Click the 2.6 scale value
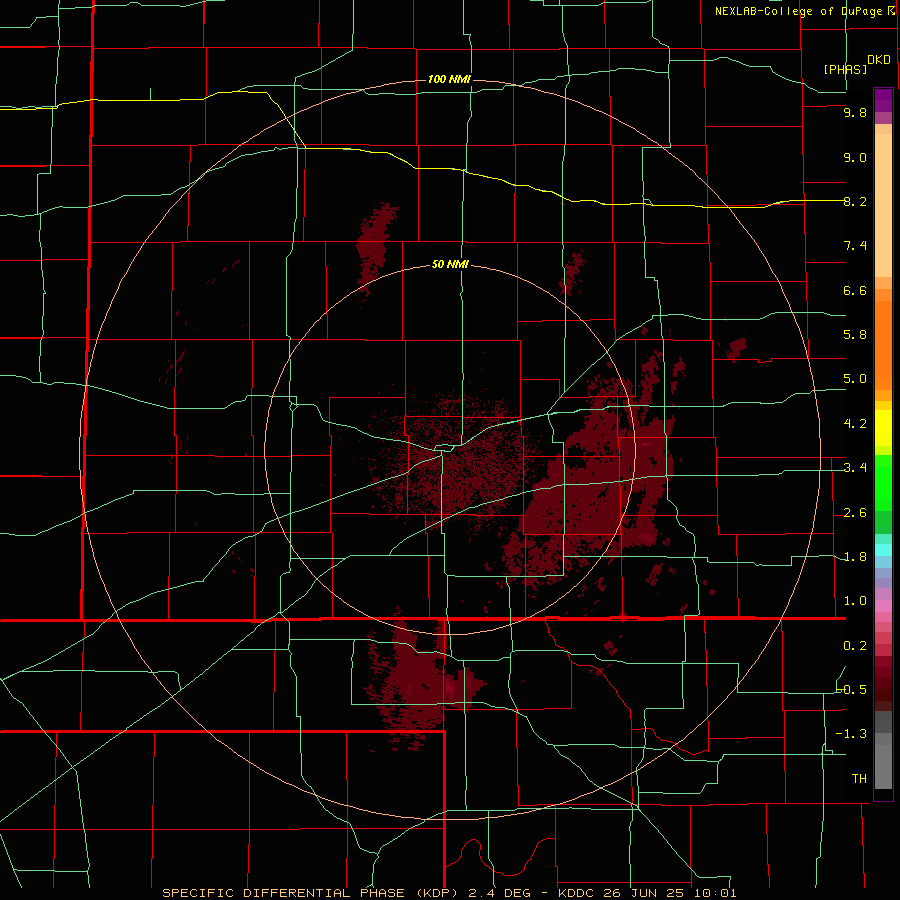900x900 pixels. coord(855,513)
